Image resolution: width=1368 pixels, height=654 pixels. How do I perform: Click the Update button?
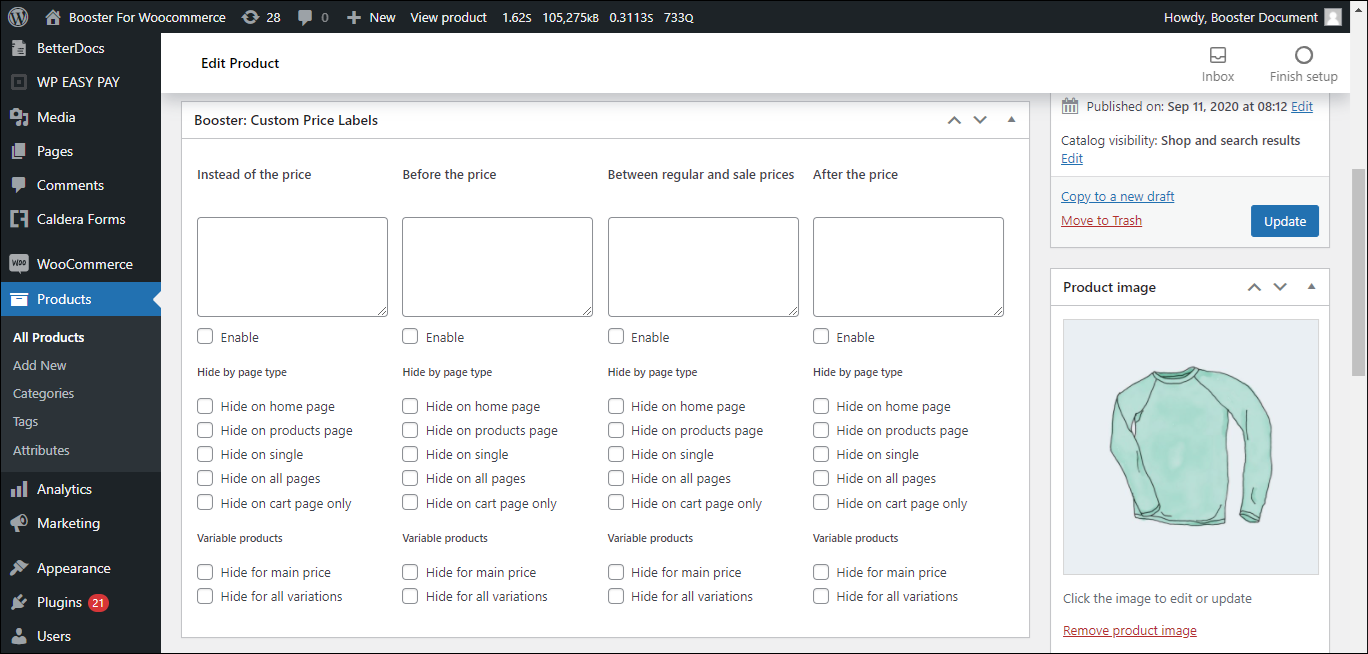[1285, 221]
